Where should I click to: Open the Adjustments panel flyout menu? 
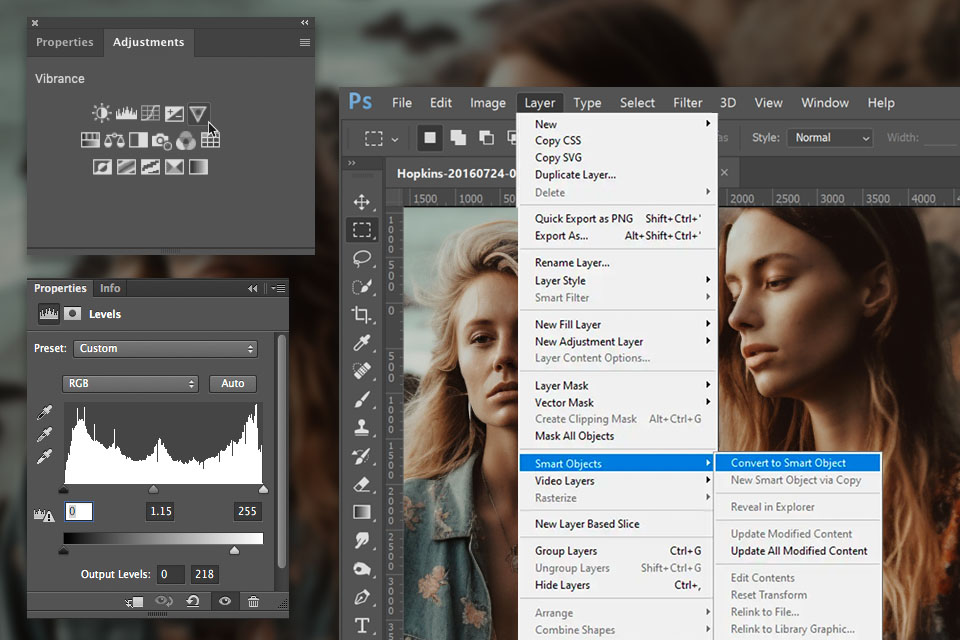pyautogui.click(x=304, y=42)
